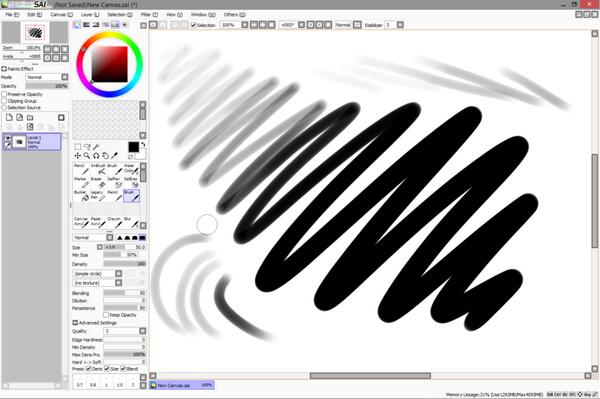Select the Paper Acryl brush
The image size is (600, 399).
[98, 222]
